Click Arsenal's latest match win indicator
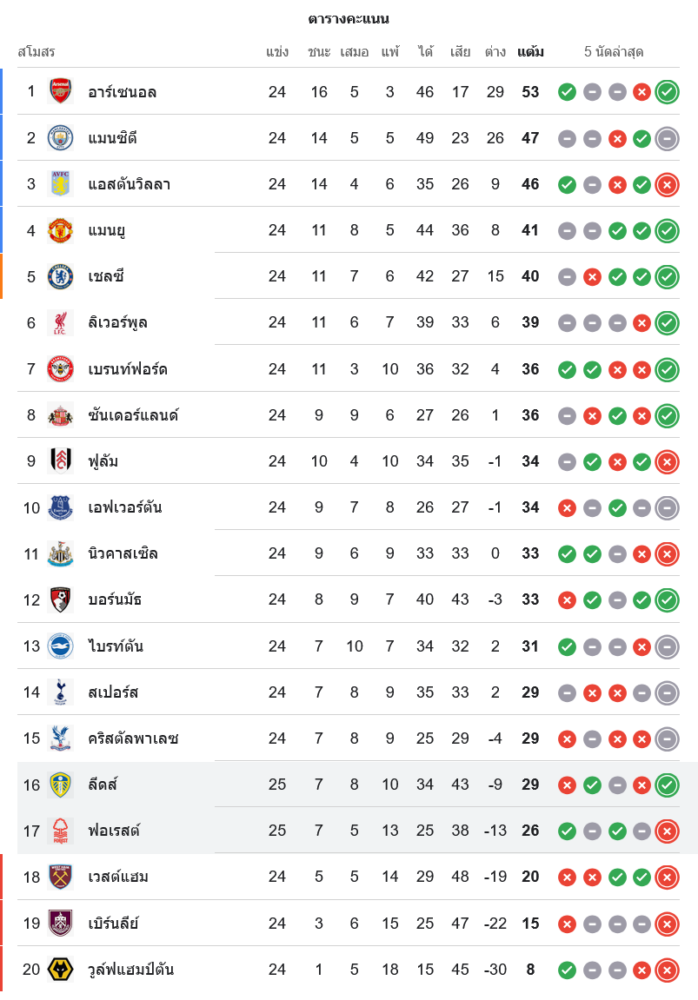This screenshot has height=1000, width=698. (667, 92)
